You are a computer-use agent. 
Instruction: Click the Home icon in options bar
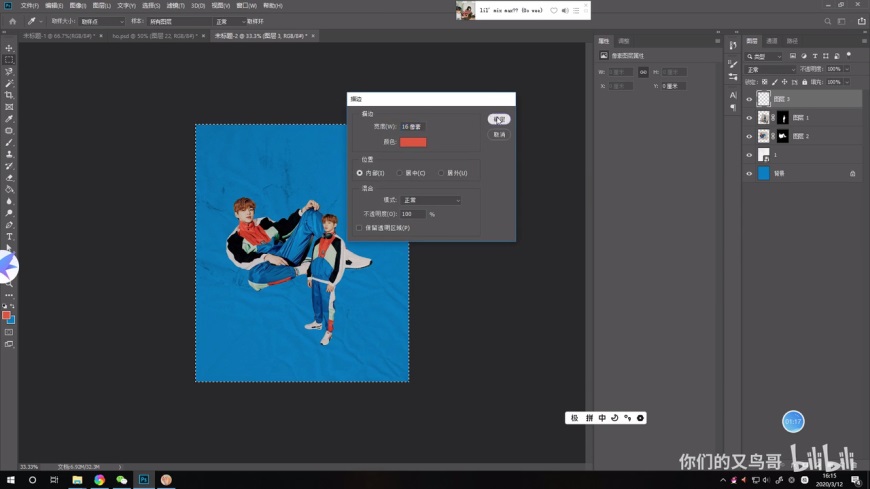tap(12, 21)
